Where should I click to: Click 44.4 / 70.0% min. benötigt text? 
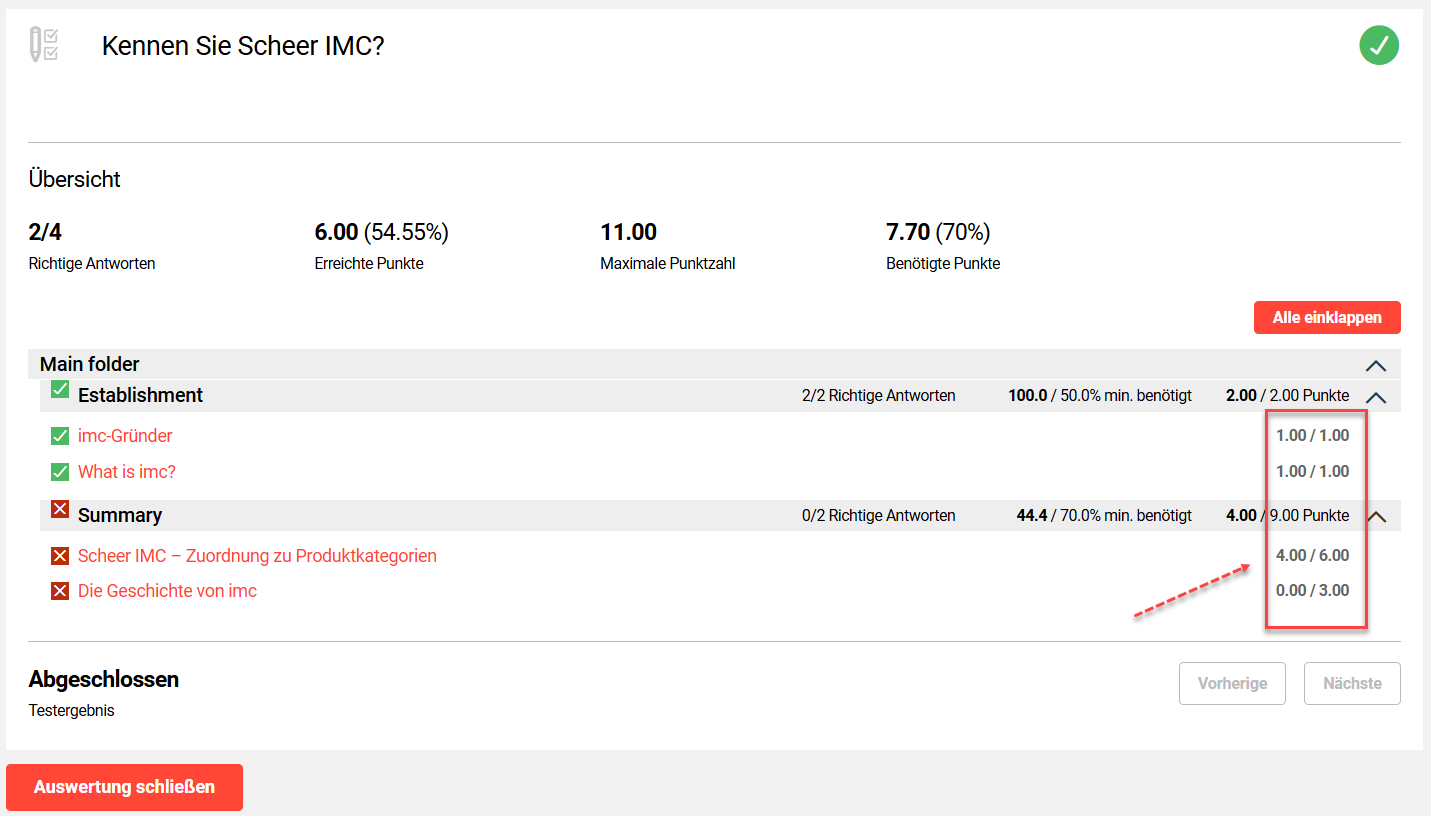click(1104, 516)
